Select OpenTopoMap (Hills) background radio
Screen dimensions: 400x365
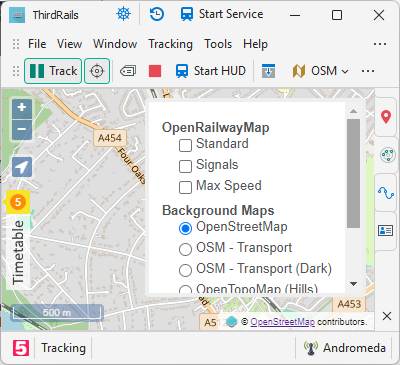(x=185, y=289)
